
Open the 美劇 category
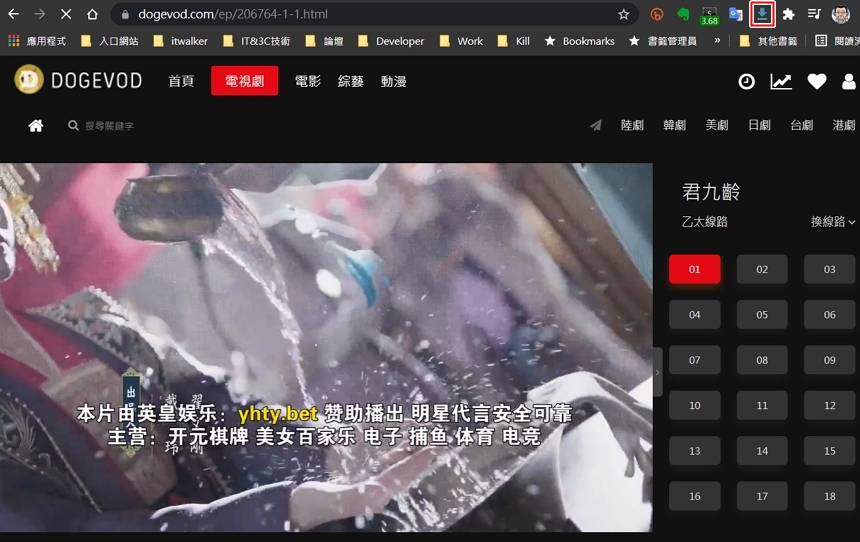pyautogui.click(x=717, y=125)
